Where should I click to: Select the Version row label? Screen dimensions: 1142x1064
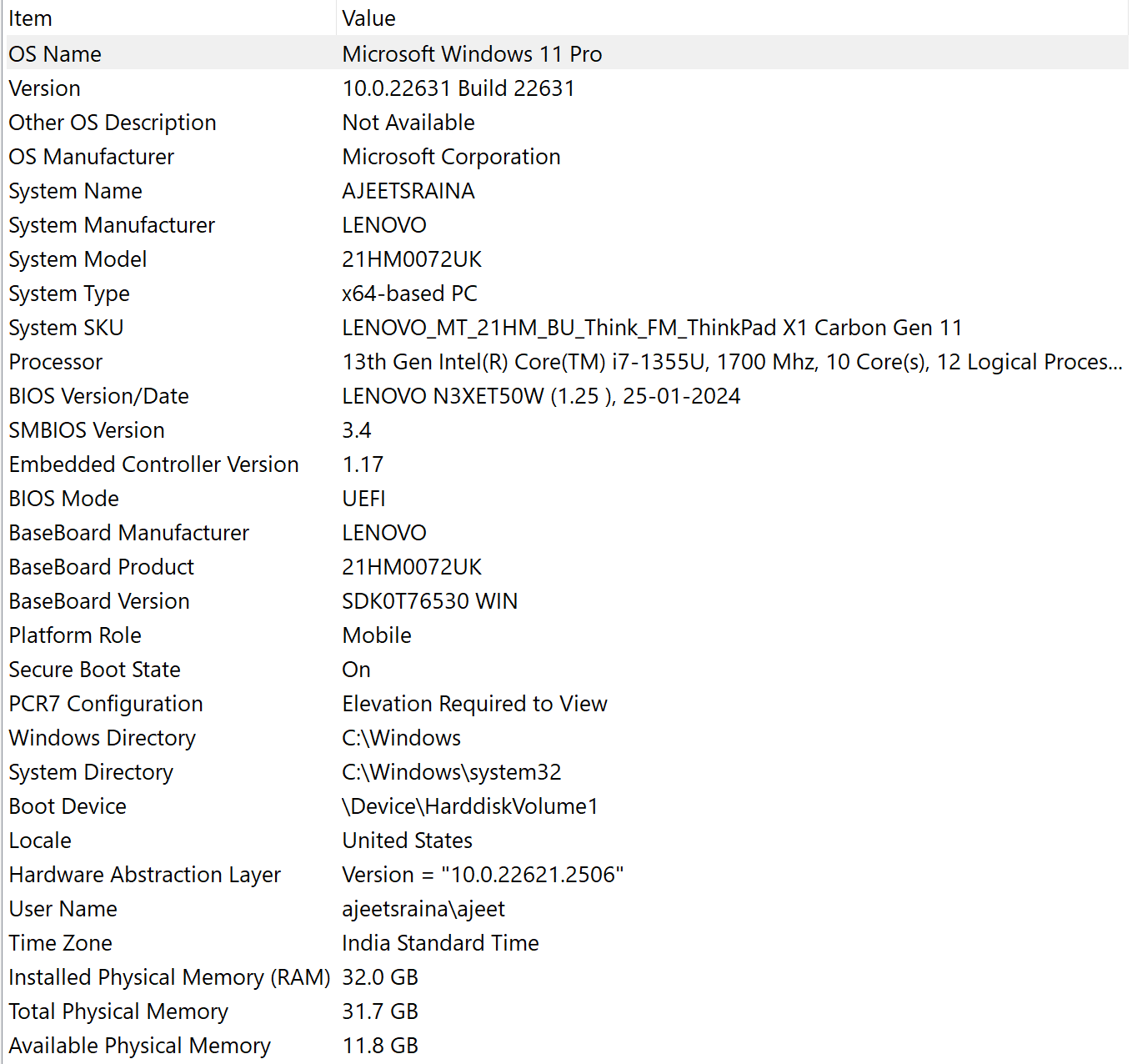[45, 88]
